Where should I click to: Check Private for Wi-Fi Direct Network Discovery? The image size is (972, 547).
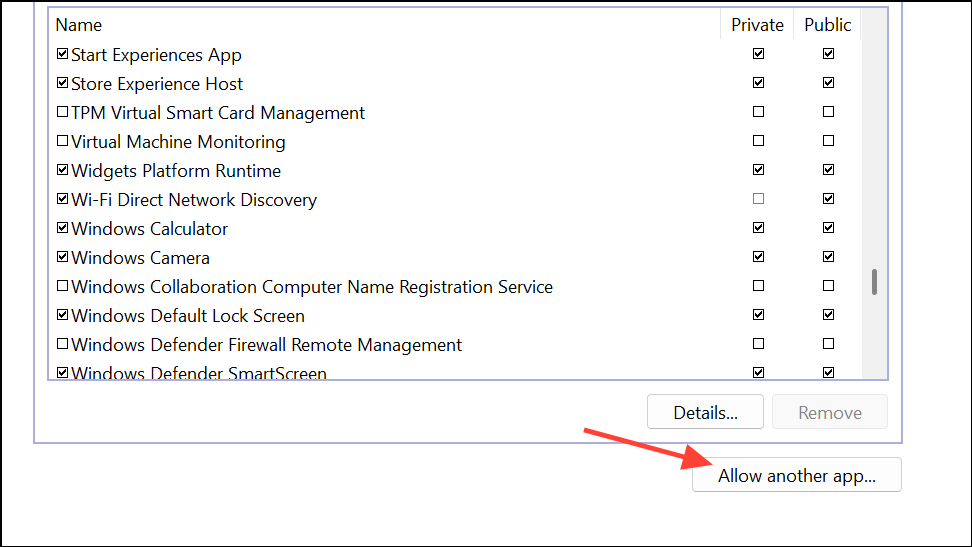pyautogui.click(x=758, y=198)
